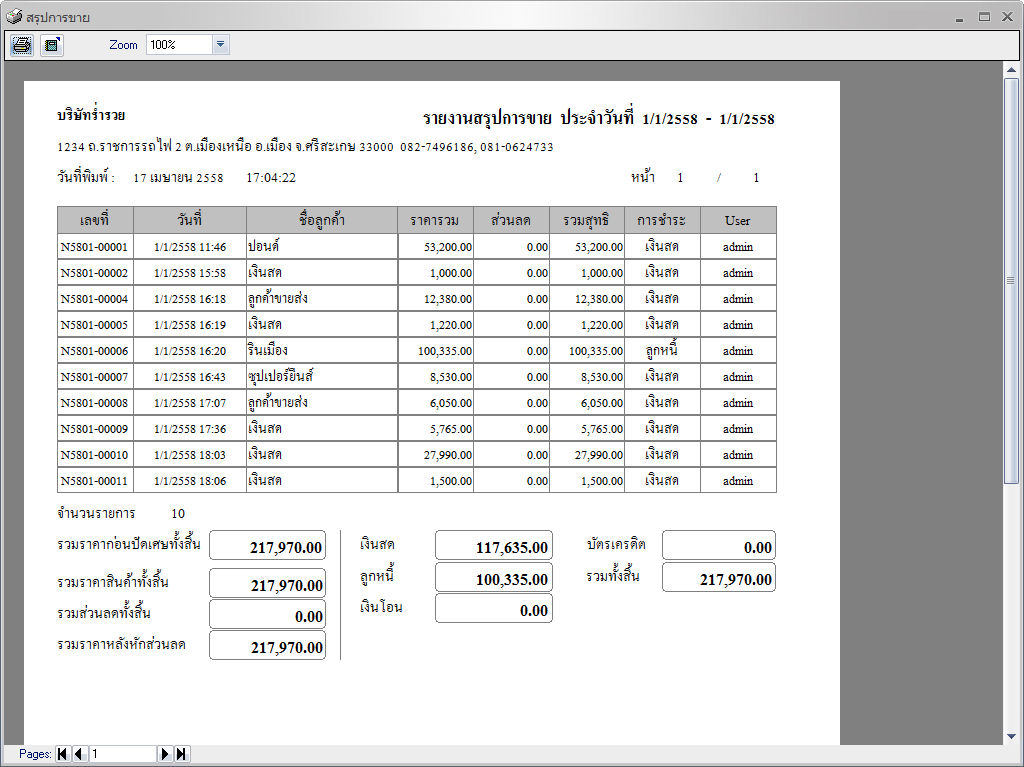Click รวมสุทธิ amount 8,530.00
This screenshot has height=767, width=1024.
coord(602,377)
